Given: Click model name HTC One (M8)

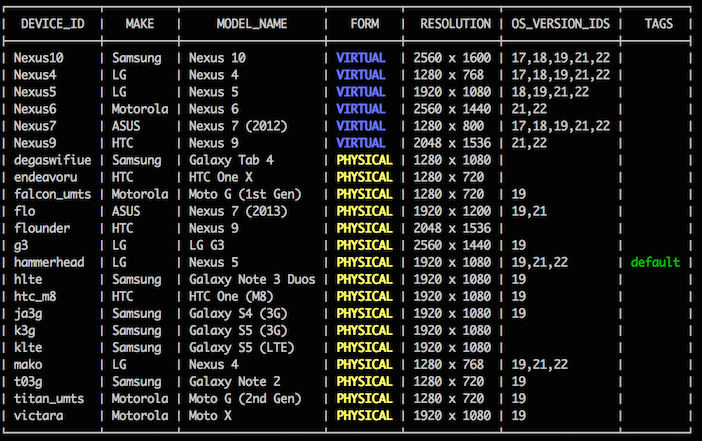Looking at the screenshot, I should click(231, 296).
